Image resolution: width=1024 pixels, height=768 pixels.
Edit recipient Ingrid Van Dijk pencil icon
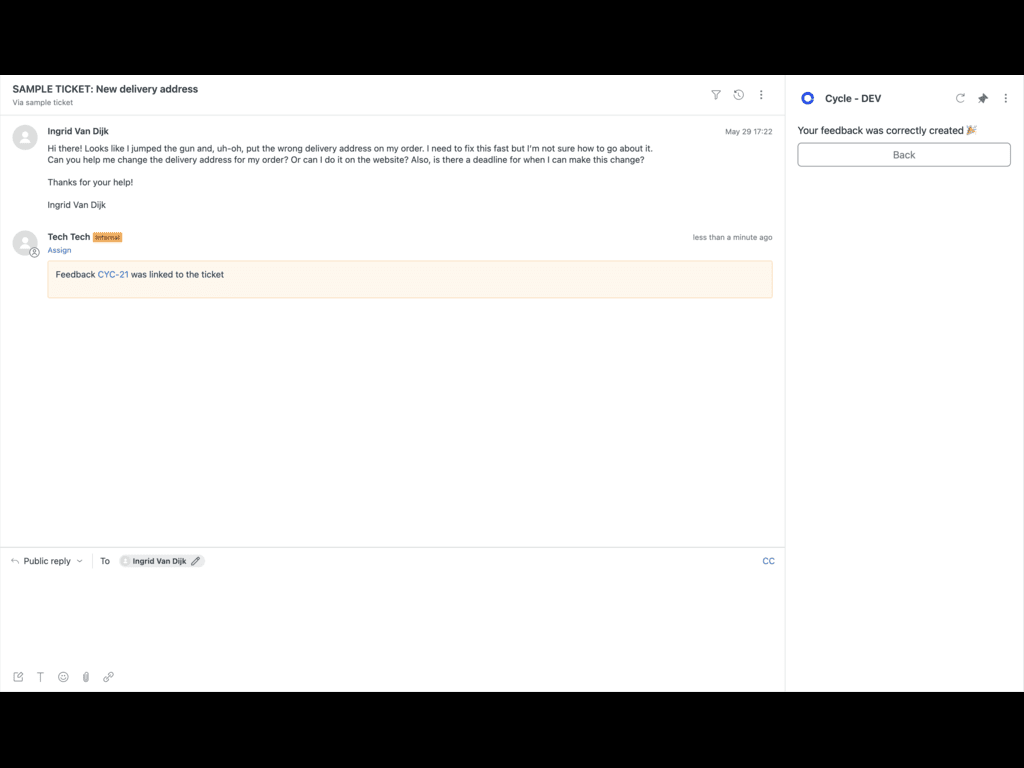196,561
